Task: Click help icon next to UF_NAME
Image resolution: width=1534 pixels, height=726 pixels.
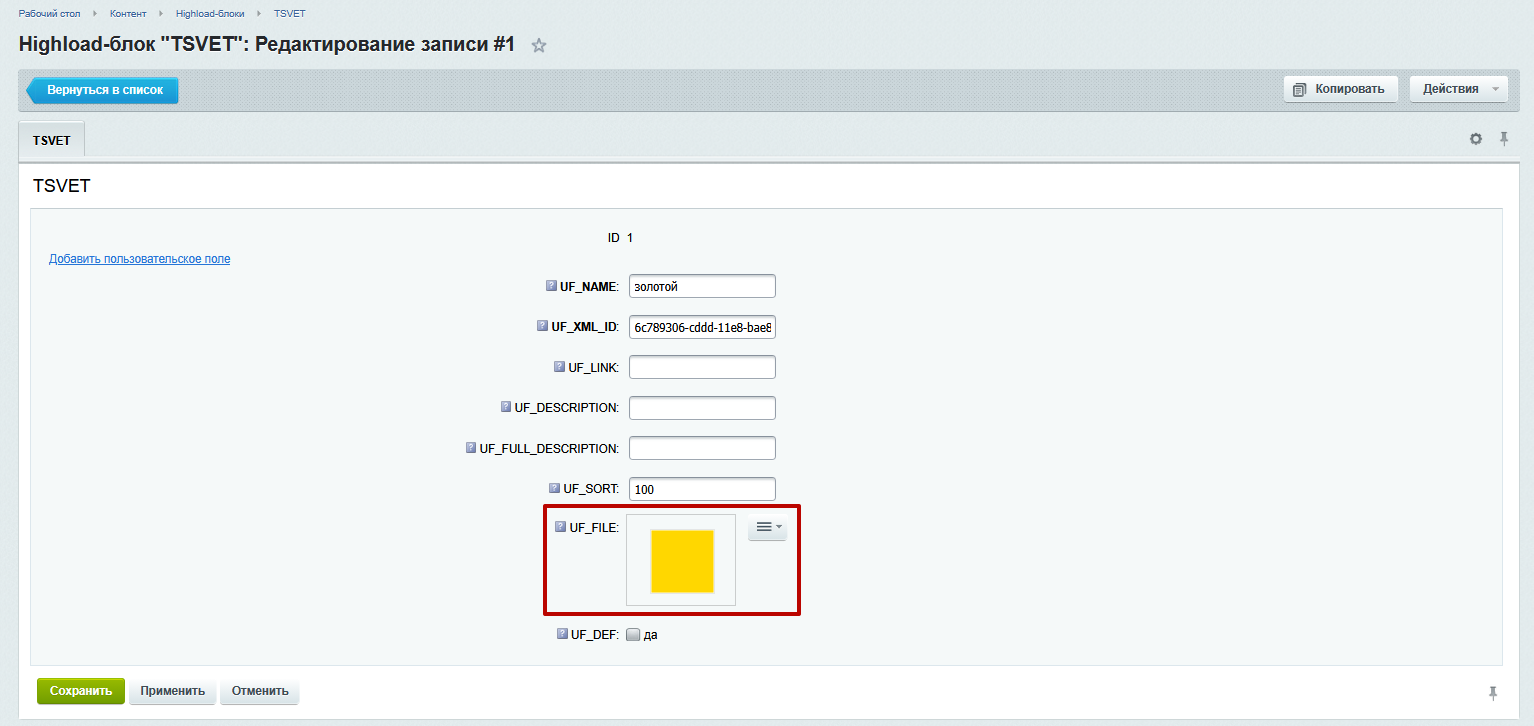Action: pos(551,286)
